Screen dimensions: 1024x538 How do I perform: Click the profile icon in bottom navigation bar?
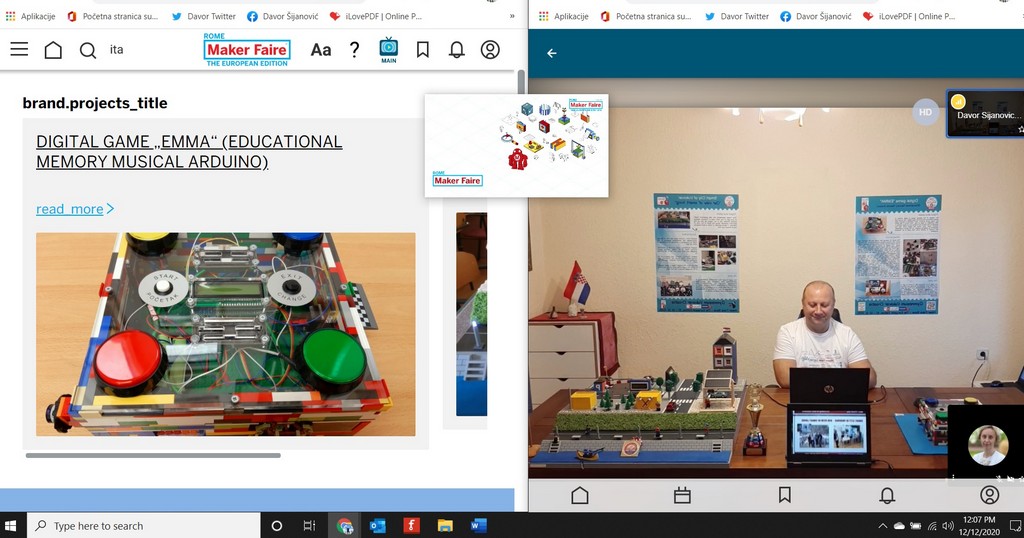(x=989, y=495)
